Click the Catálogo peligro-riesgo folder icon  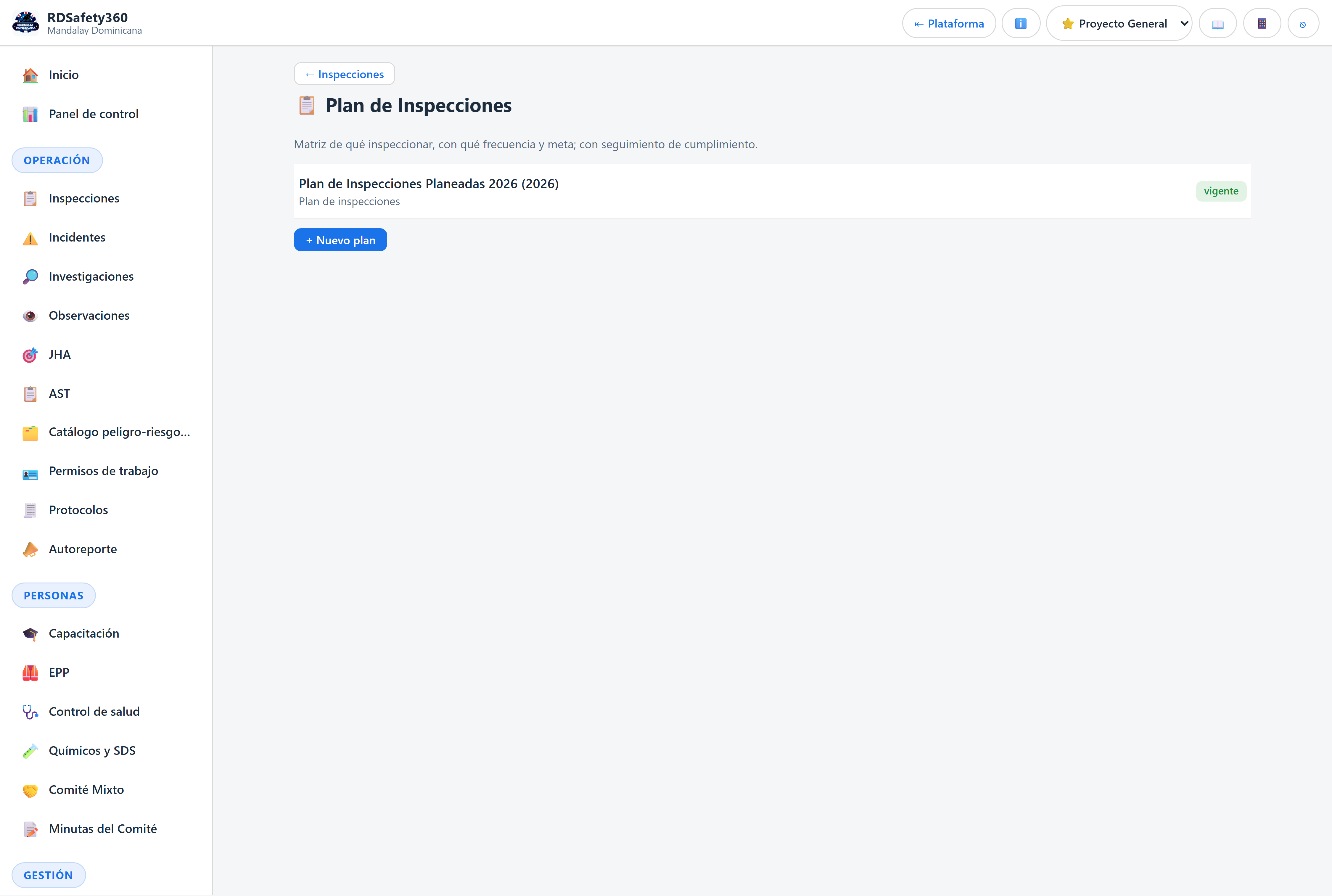pos(30,432)
